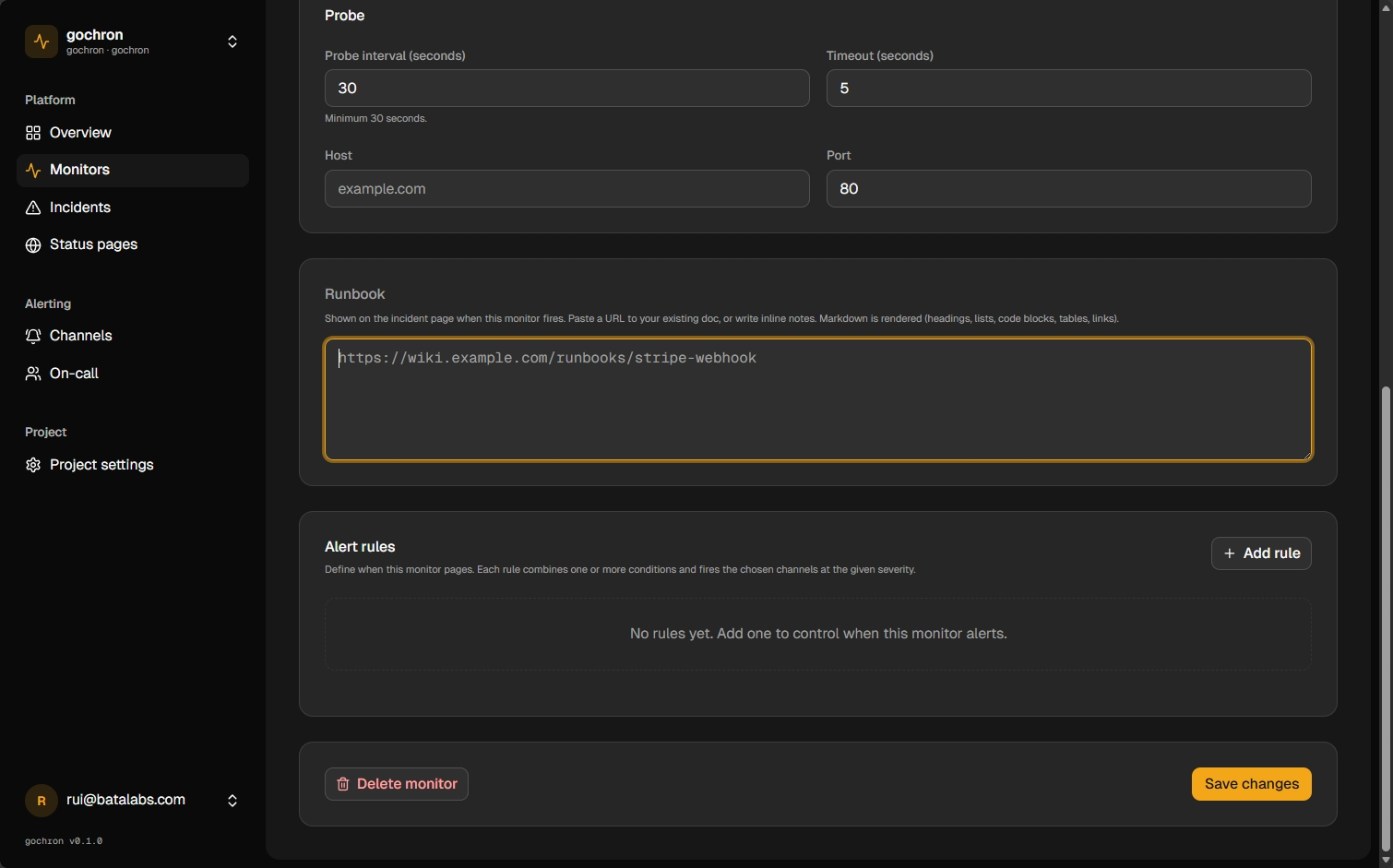Click the Port field showing 80
Screen dimensions: 1393x868
[x=1068, y=189]
